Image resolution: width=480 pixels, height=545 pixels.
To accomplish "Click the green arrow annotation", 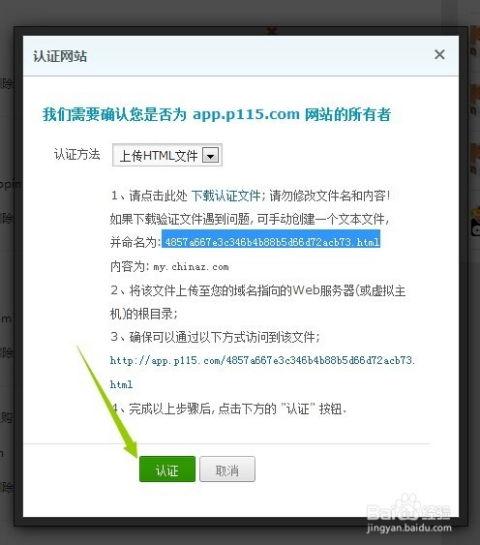I will [x=108, y=401].
